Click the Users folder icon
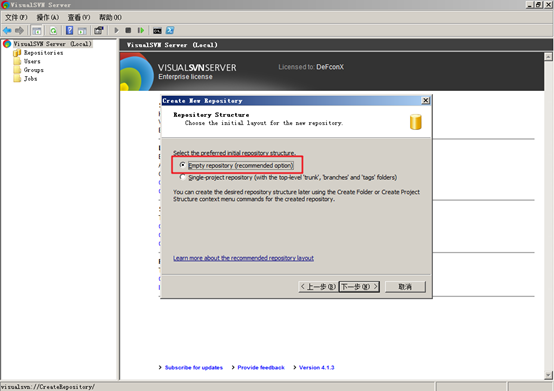 [x=17, y=61]
